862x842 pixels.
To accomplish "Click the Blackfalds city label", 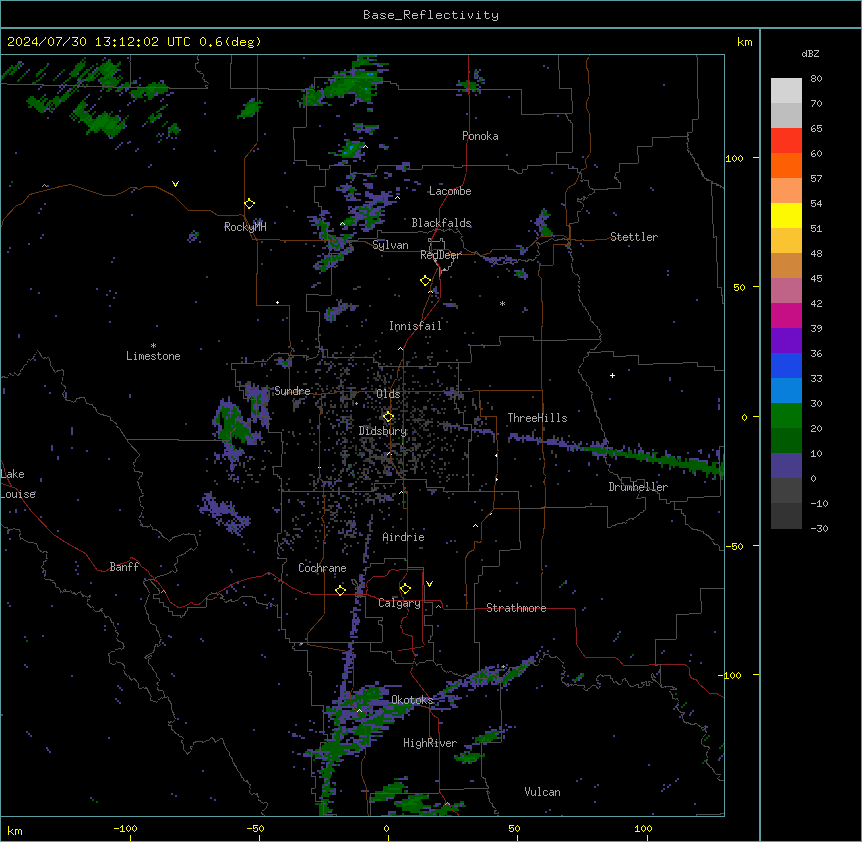I will [441, 223].
